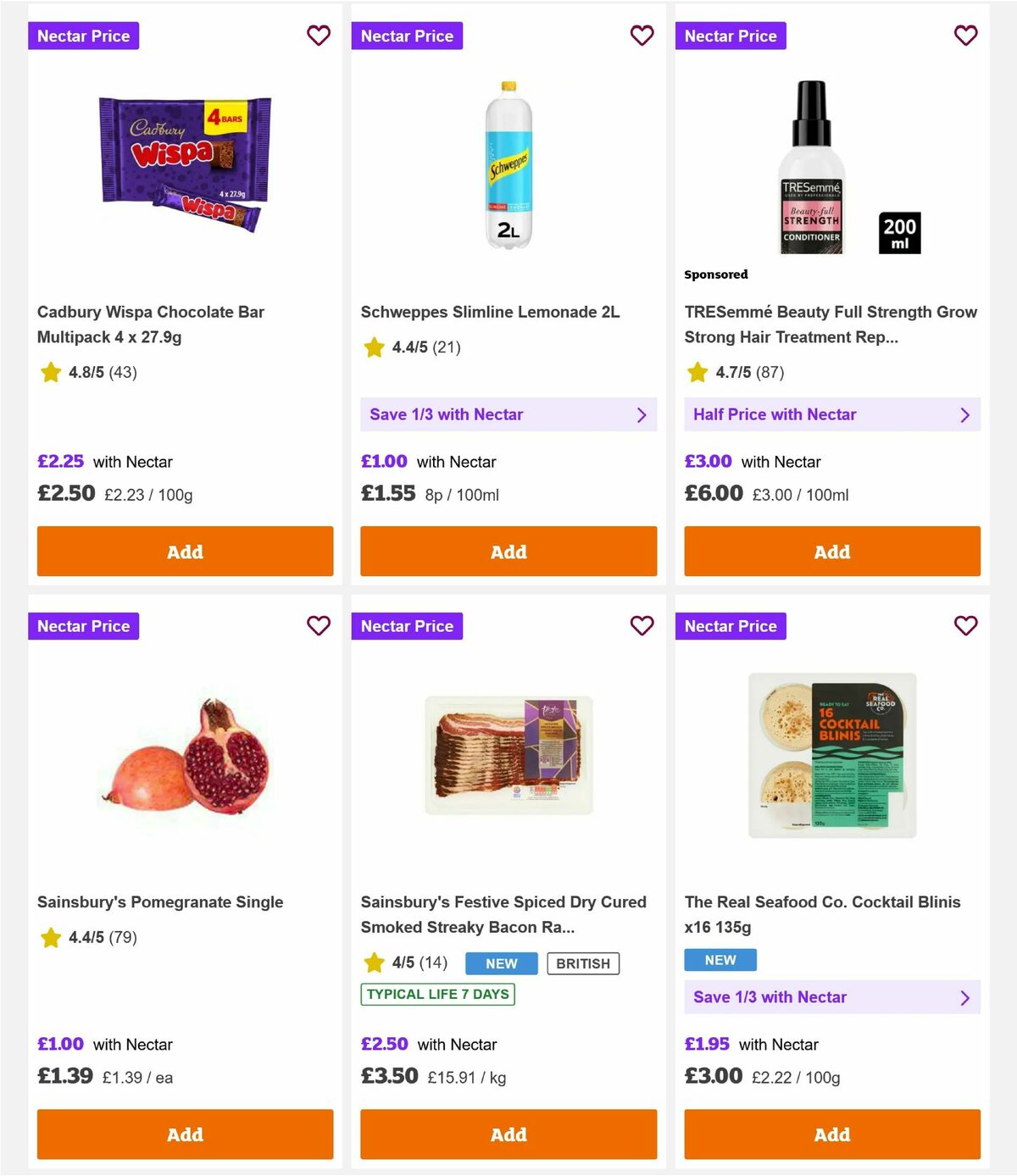Favourite the Cocktail Blinis using the heart icon

965,626
